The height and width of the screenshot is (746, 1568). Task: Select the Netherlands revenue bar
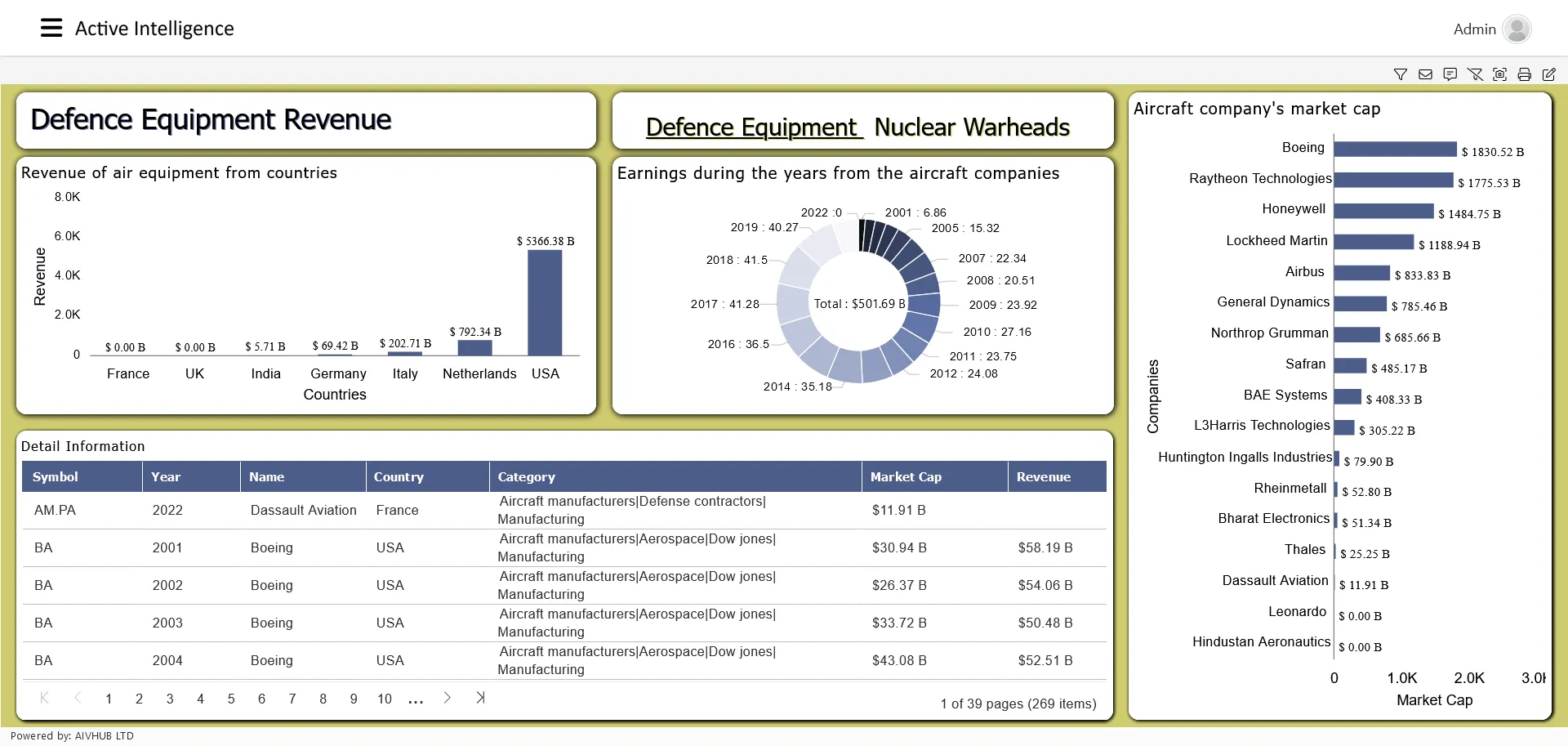(x=474, y=347)
